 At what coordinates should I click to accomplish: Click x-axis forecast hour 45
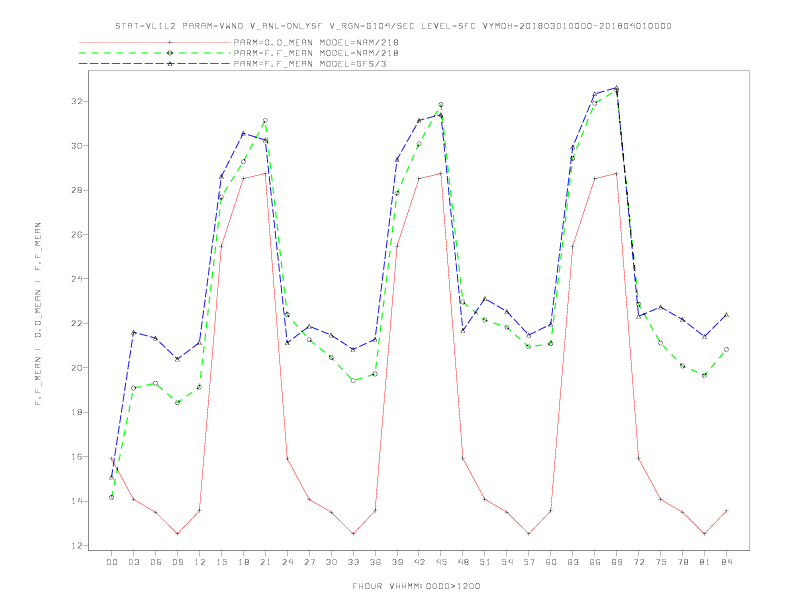click(x=441, y=562)
